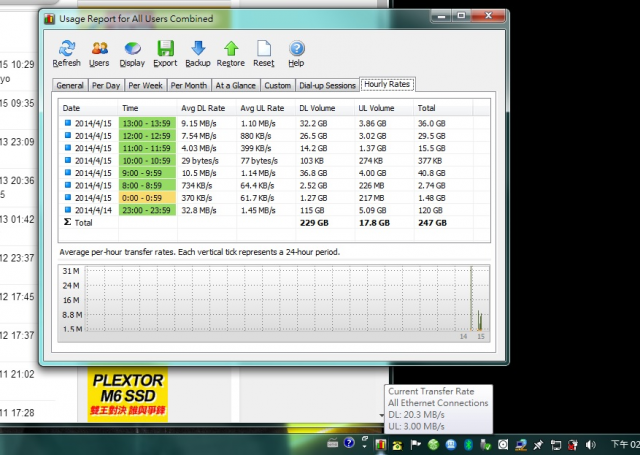Click the 247 GB grand total value
640x455 pixels.
click(433, 223)
